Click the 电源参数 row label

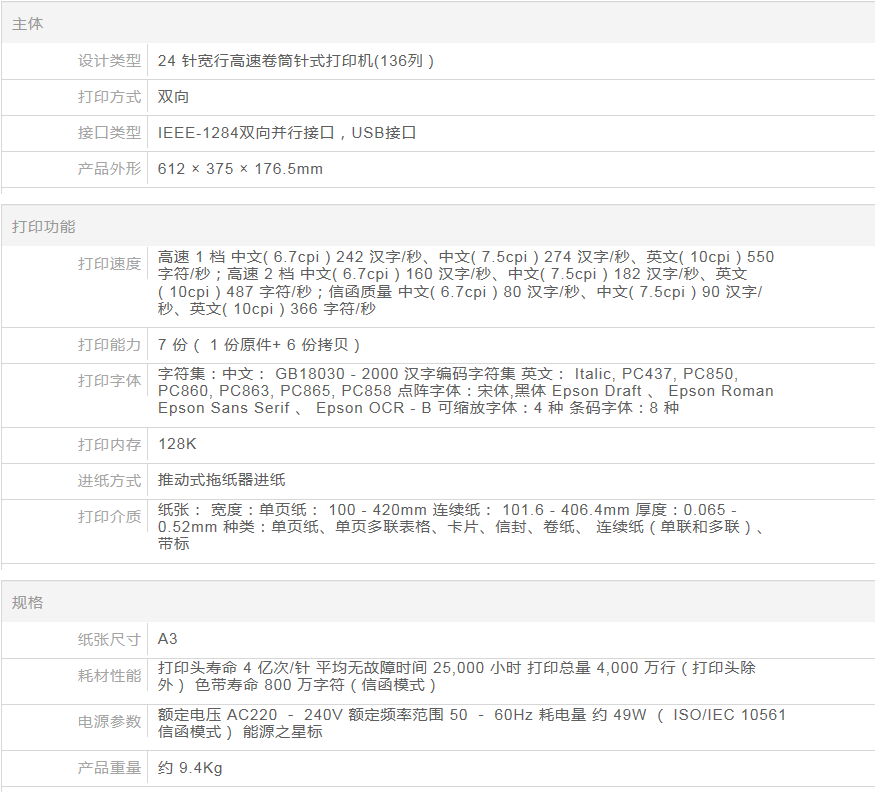[x=110, y=722]
